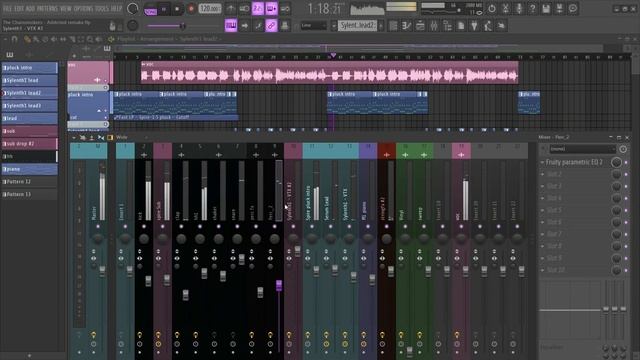The width and height of the screenshot is (640, 360).
Task: Click the export icon right of save
Action: tap(559, 9)
